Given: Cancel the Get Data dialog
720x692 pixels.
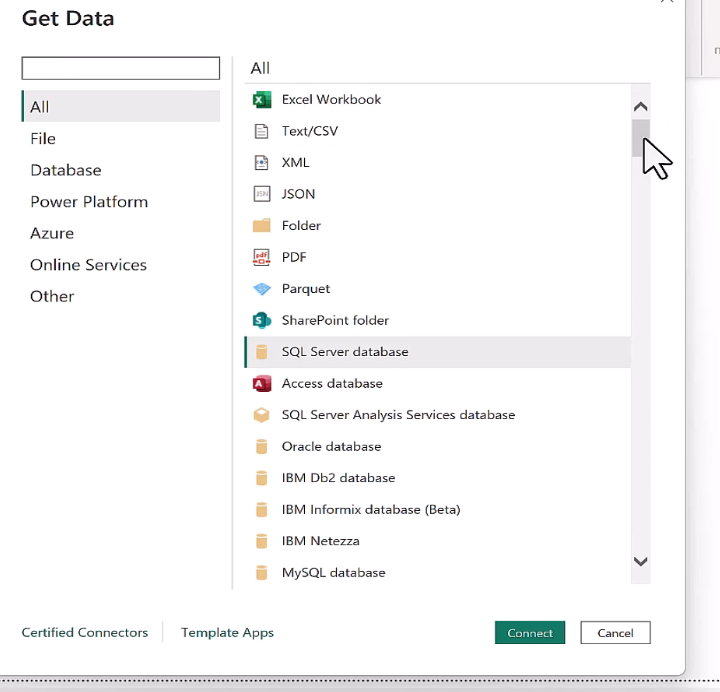Looking at the screenshot, I should [x=615, y=633].
